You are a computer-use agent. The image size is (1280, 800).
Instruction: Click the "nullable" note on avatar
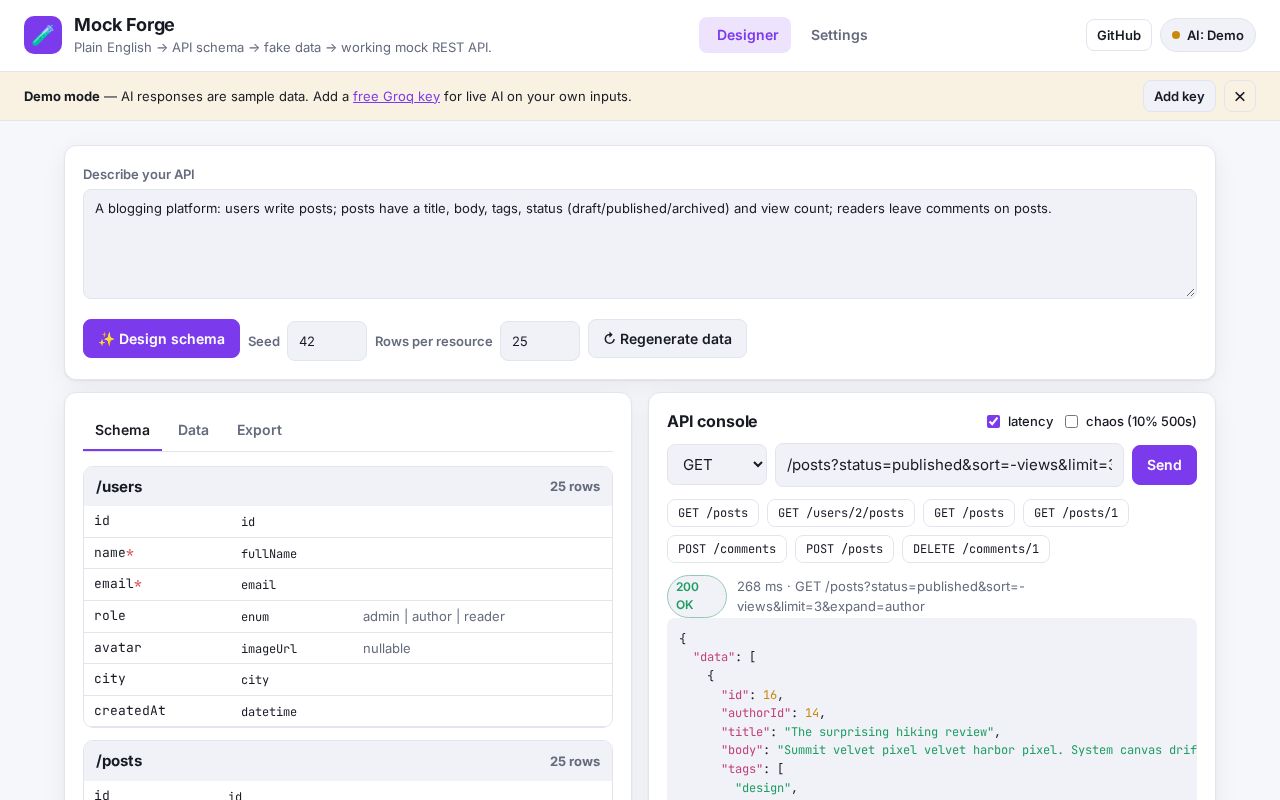click(387, 649)
